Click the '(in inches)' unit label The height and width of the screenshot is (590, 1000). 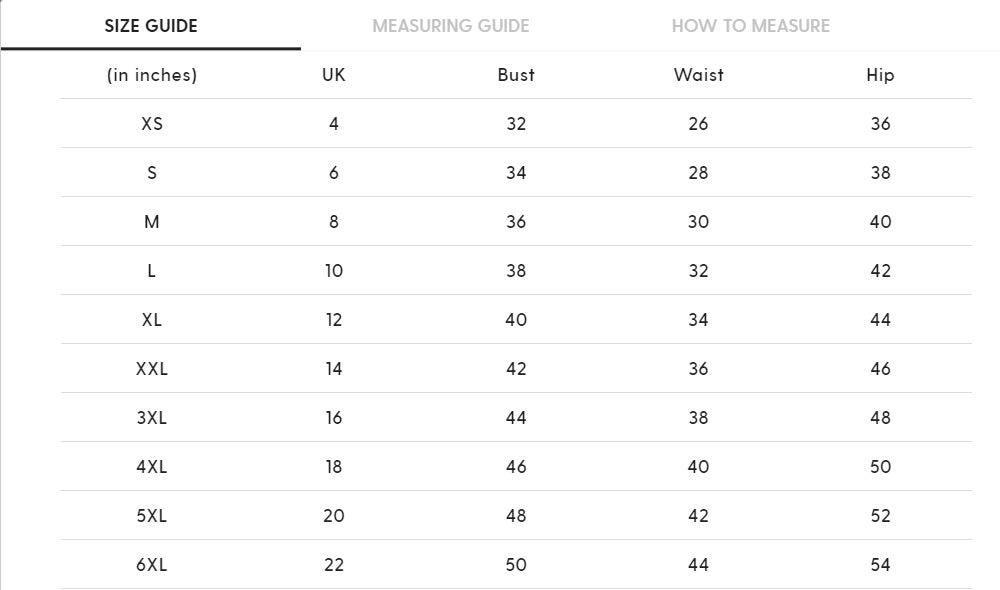(152, 75)
